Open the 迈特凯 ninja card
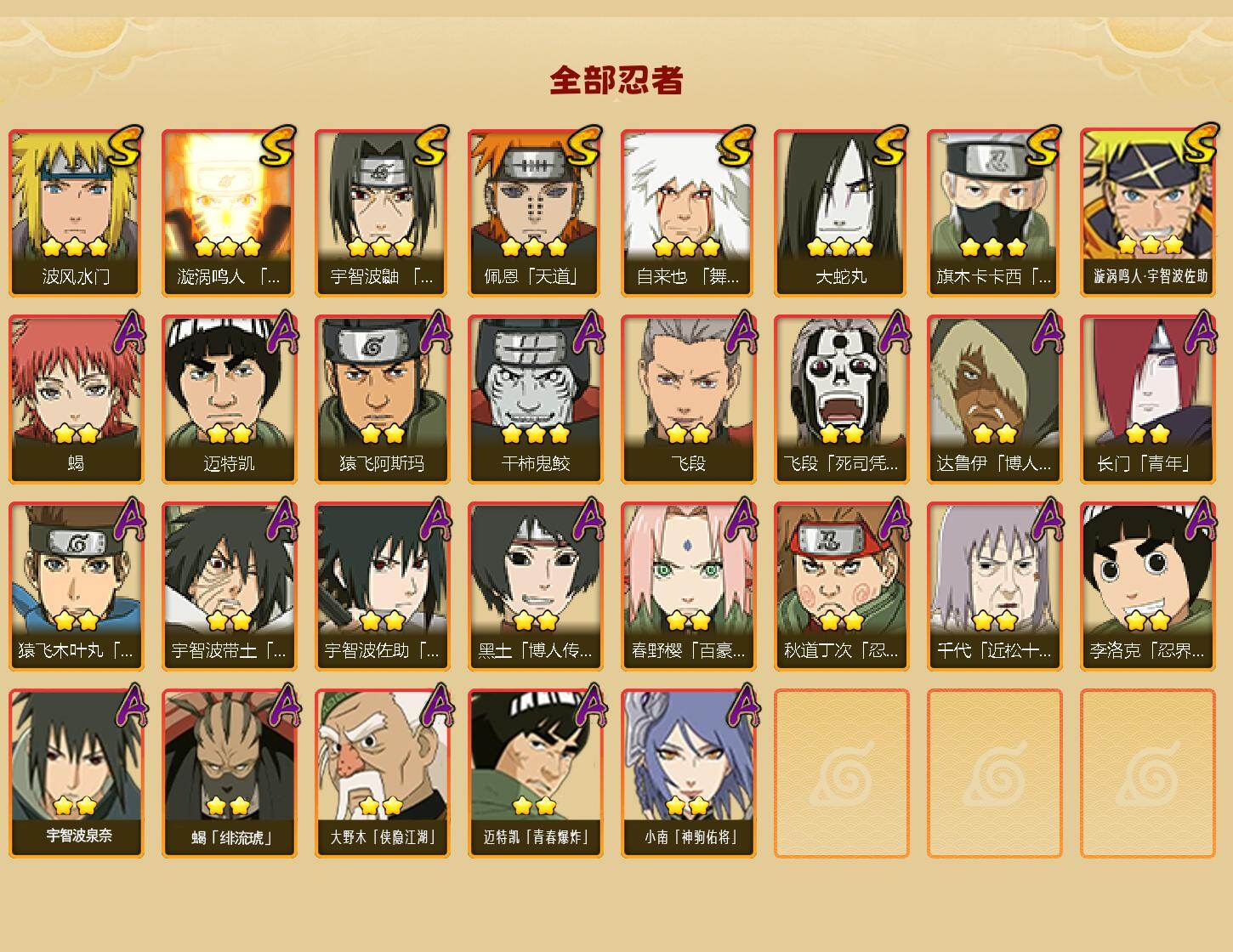This screenshot has width=1233, height=952. coord(230,399)
